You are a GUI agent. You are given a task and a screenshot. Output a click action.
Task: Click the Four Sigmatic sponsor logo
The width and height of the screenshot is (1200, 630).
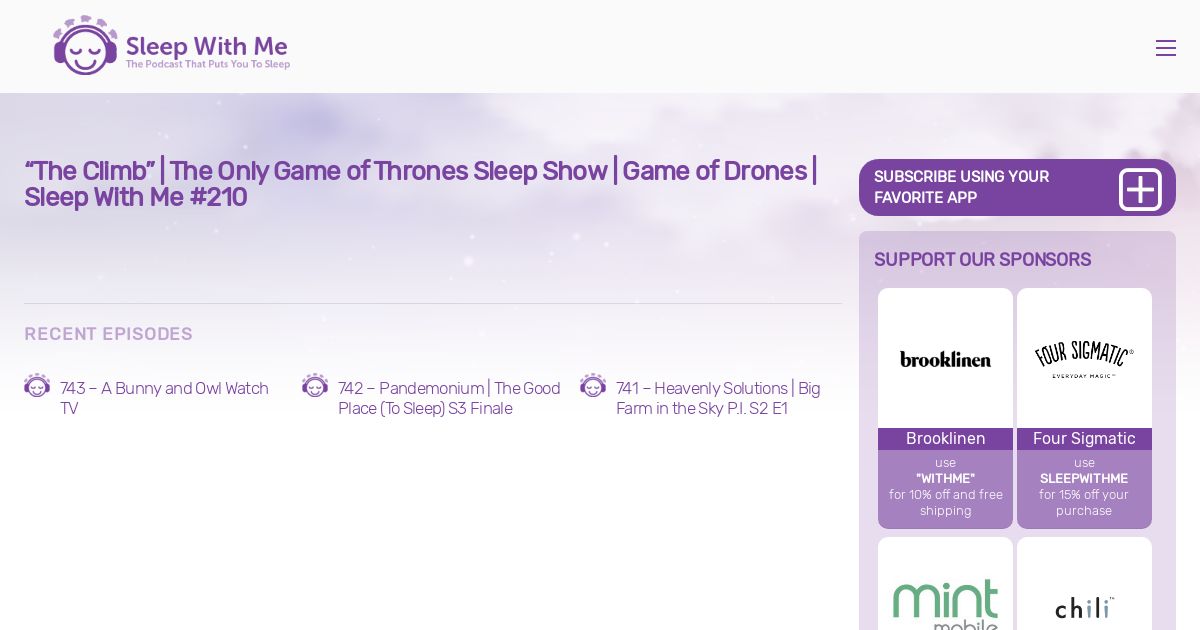point(1084,358)
